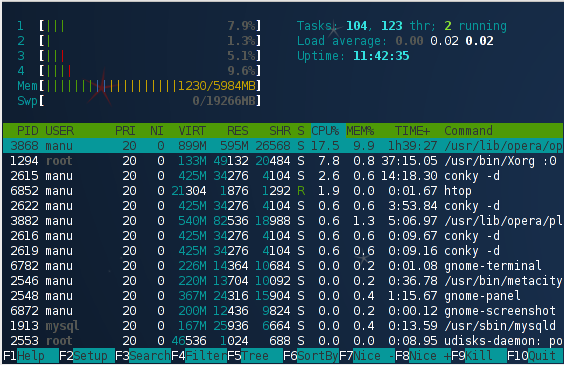The image size is (564, 365).
Task: Click the S state column header
Action: (x=301, y=131)
